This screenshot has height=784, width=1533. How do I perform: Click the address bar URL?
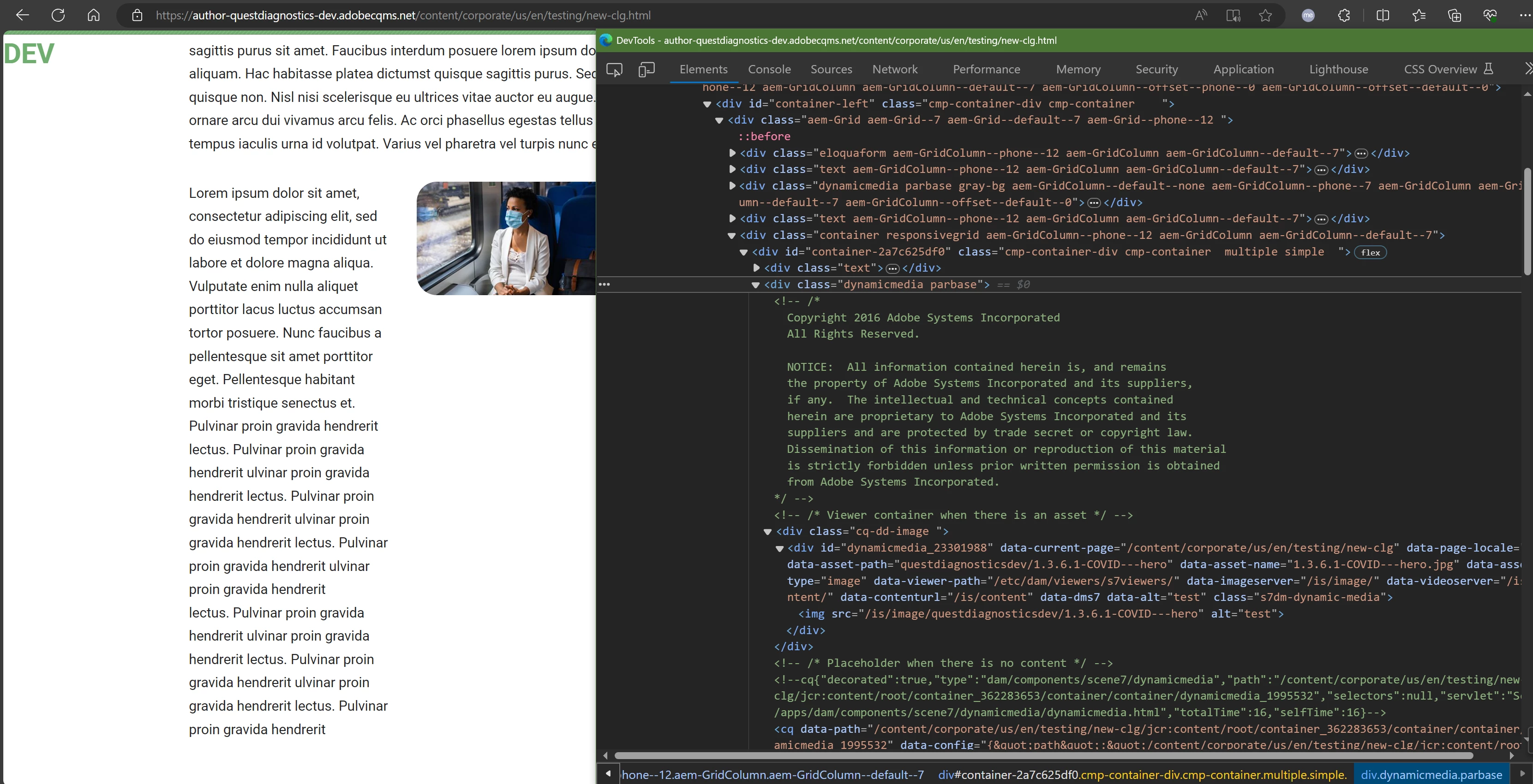(x=403, y=16)
